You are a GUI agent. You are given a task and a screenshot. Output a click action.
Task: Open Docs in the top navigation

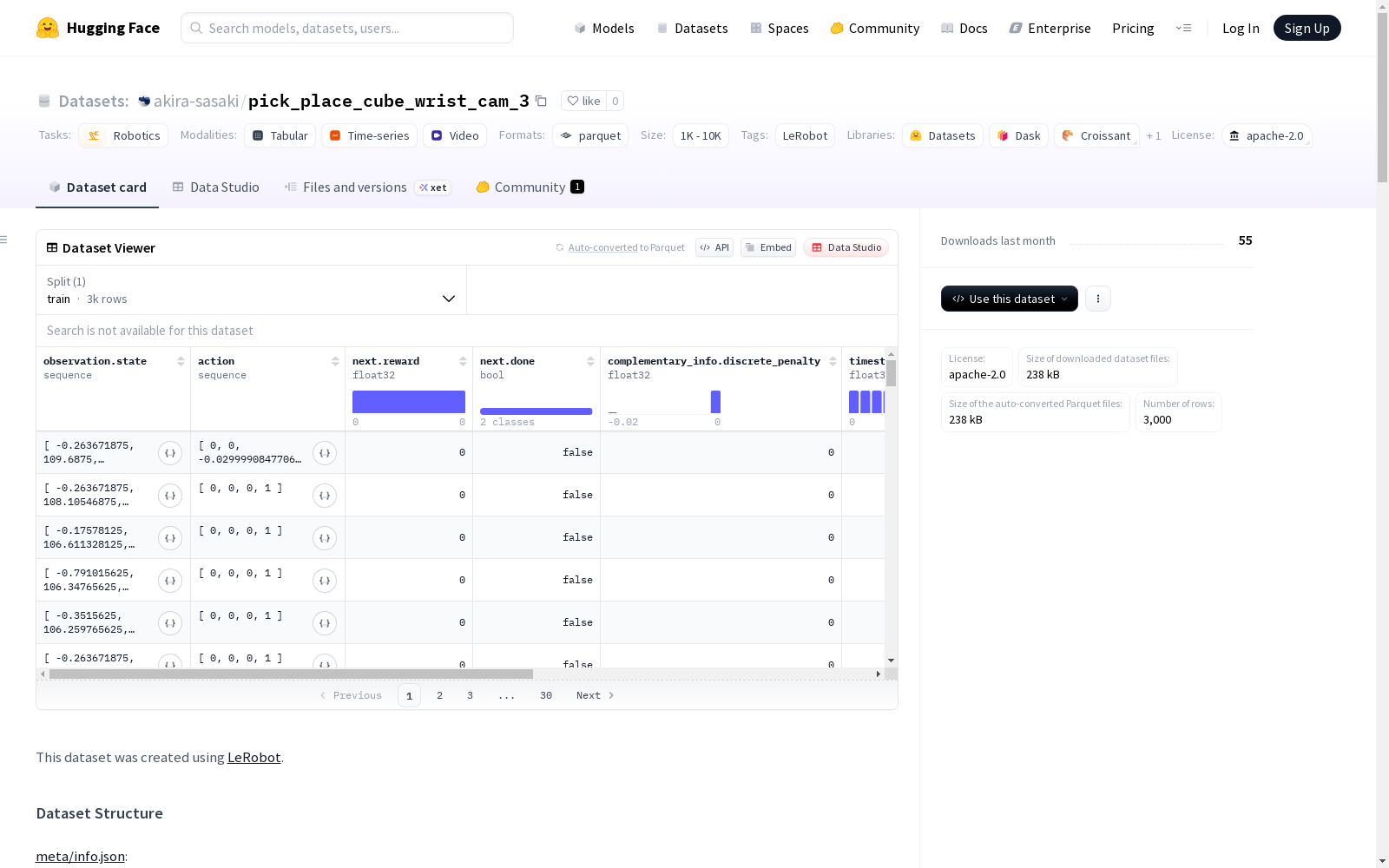[x=964, y=28]
